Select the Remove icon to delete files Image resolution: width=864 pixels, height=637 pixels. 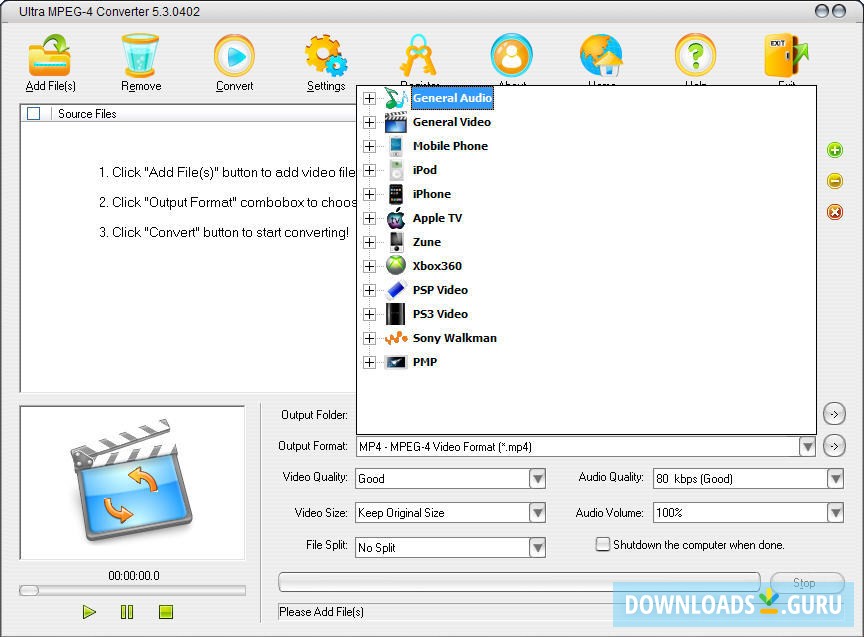pyautogui.click(x=140, y=57)
